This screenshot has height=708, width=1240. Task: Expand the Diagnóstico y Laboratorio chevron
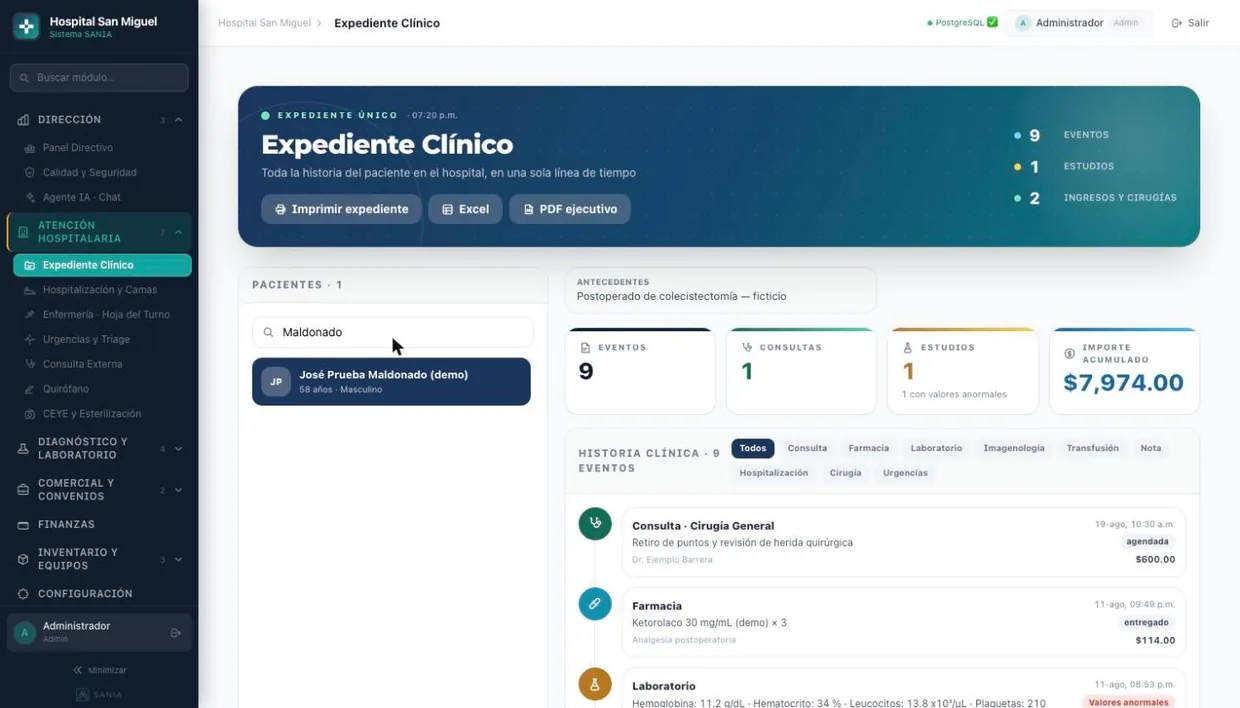(178, 449)
